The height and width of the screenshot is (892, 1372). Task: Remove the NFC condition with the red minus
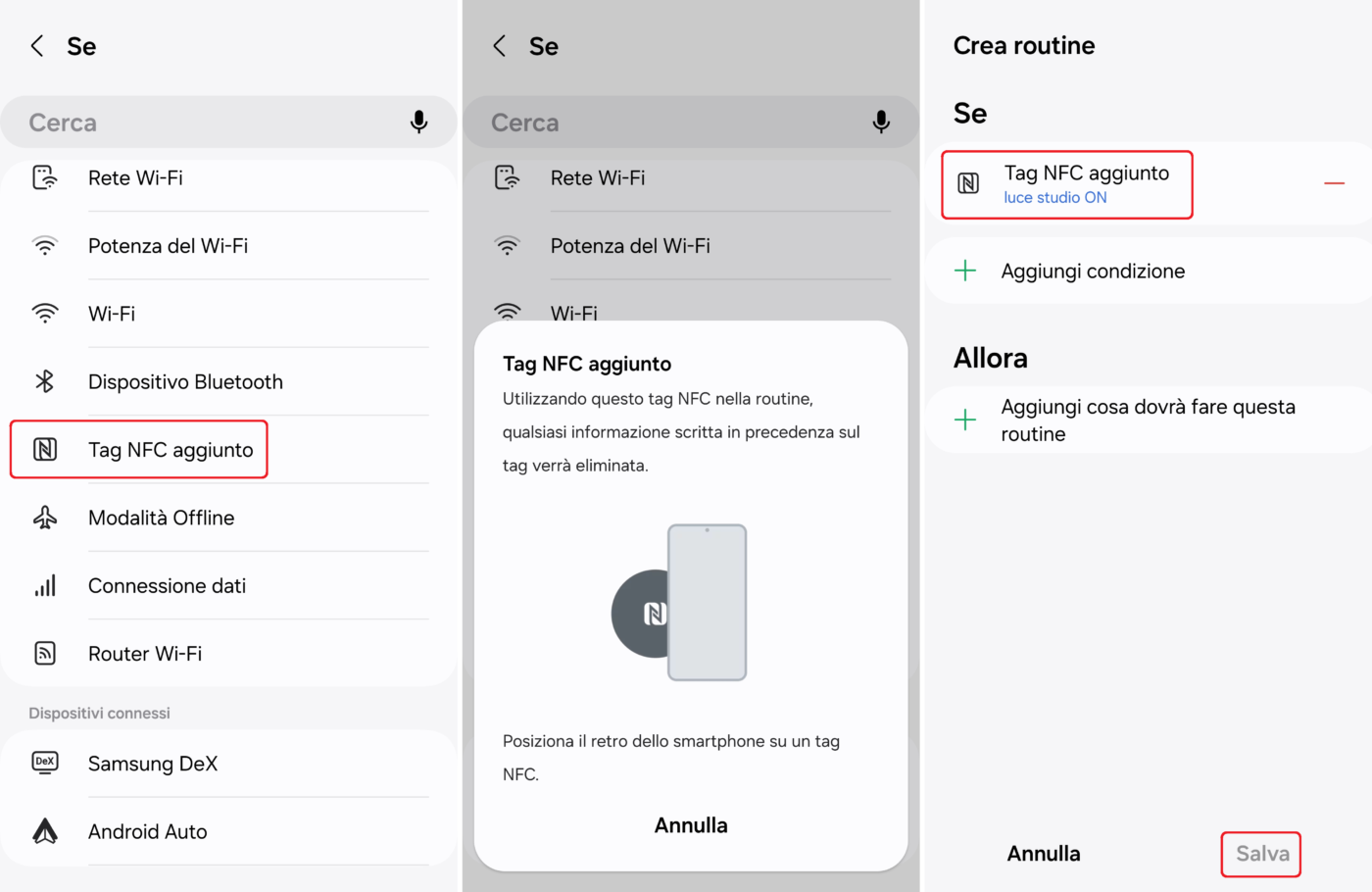click(1334, 183)
